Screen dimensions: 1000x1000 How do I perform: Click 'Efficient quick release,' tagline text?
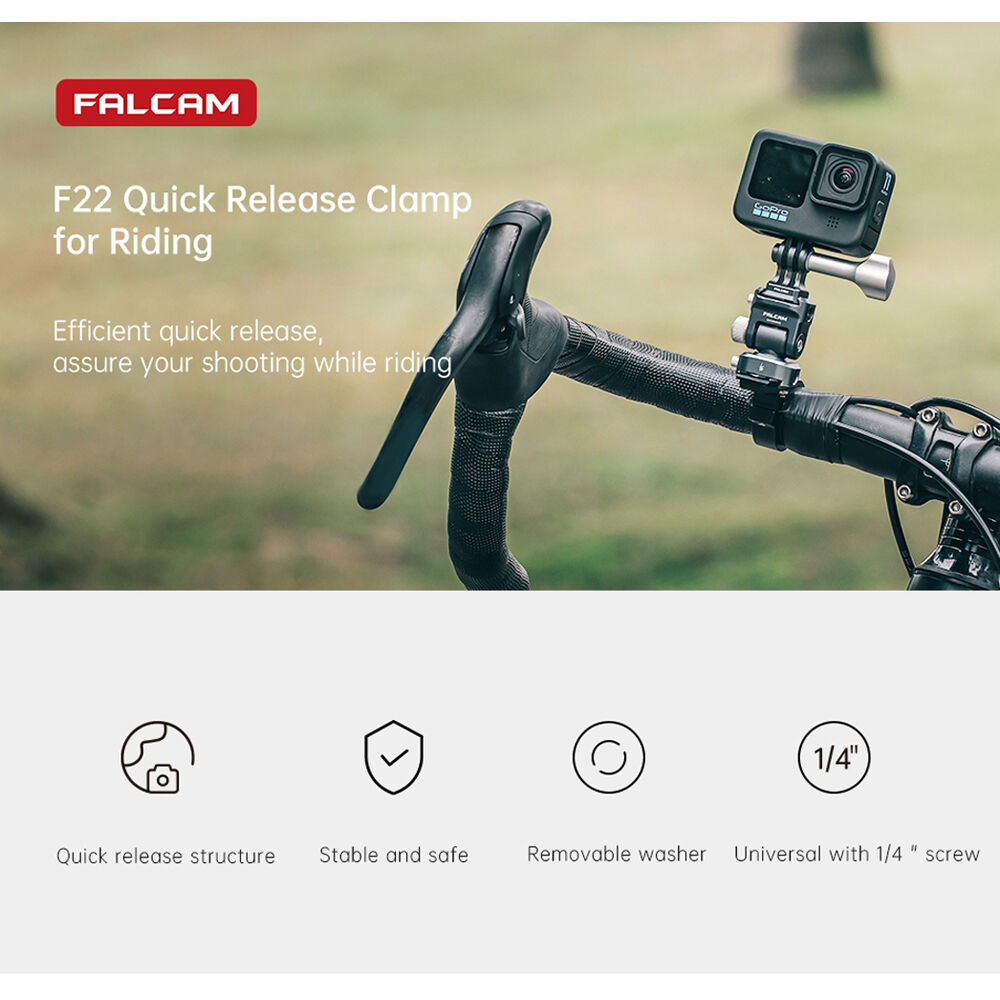click(x=188, y=331)
